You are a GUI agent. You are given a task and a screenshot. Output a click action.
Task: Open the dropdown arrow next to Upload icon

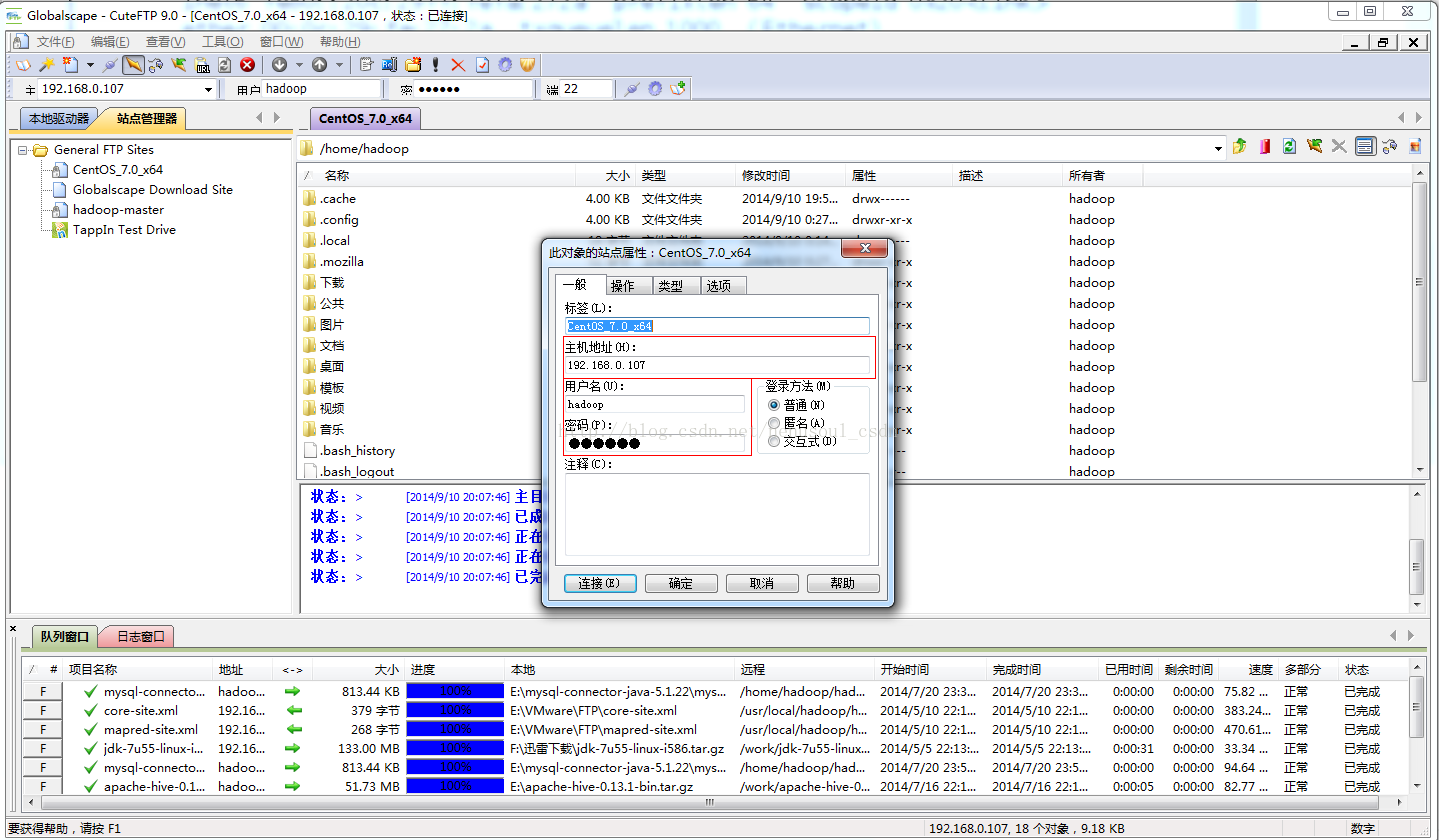point(339,65)
